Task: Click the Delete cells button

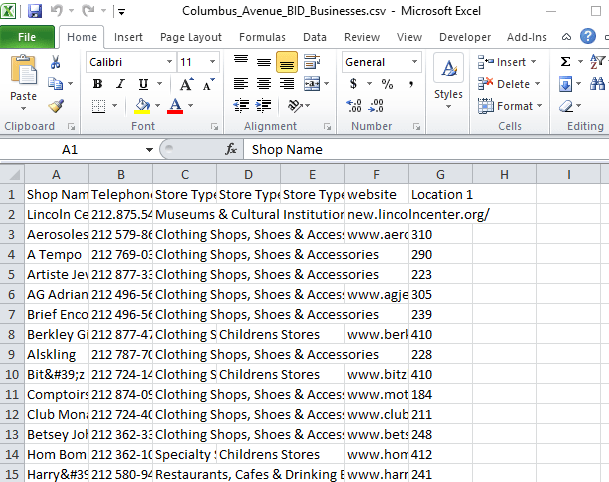Action: [509, 84]
